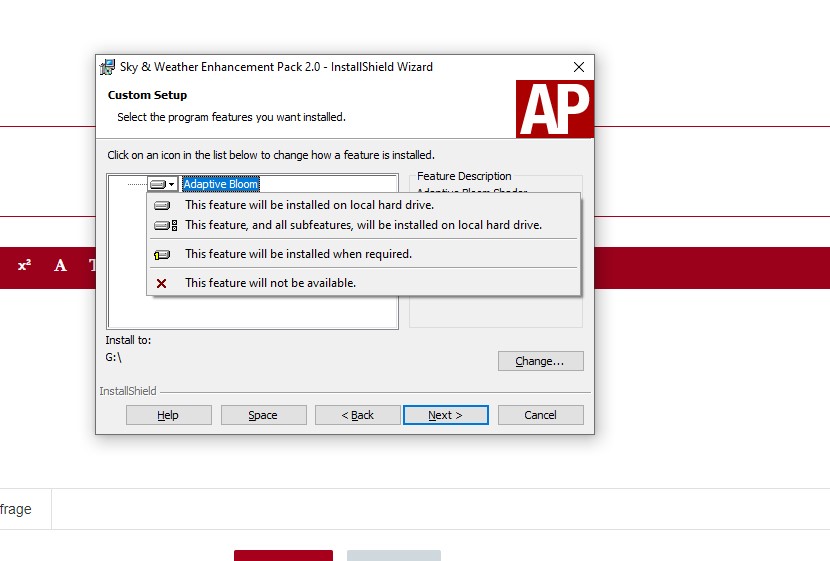
Task: Go Back to previous wizard step
Action: [x=357, y=415]
